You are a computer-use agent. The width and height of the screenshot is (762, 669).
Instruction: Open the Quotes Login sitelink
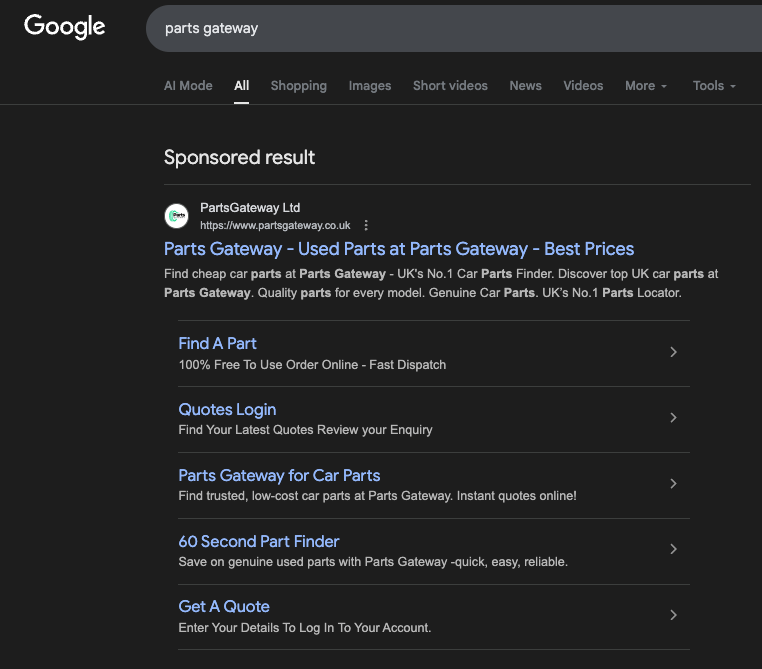point(227,410)
